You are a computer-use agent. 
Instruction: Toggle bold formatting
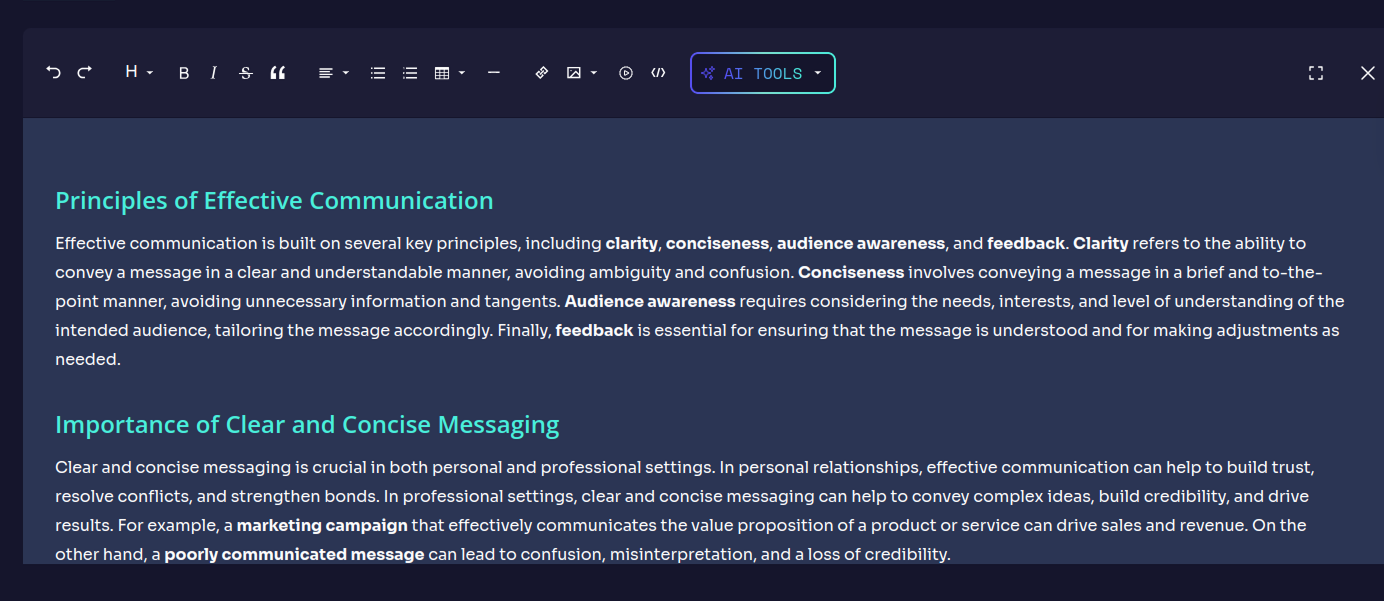(184, 73)
